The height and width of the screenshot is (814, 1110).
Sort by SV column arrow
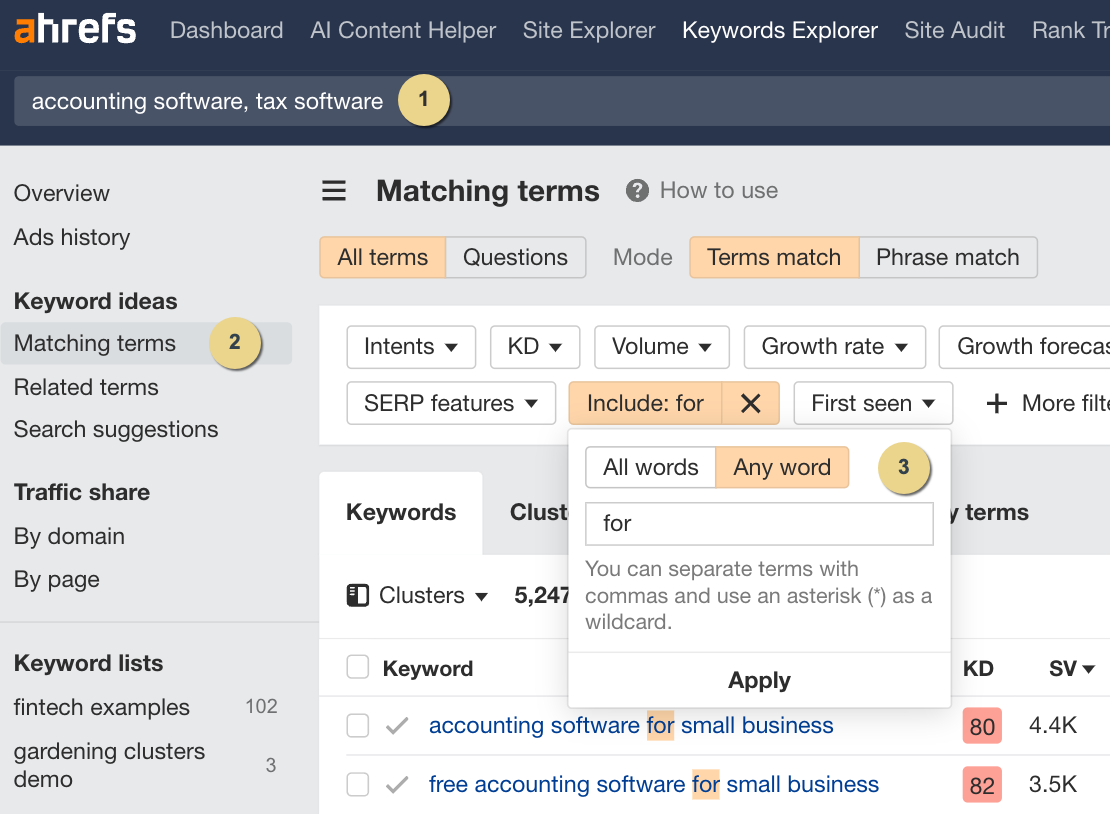coord(1089,669)
